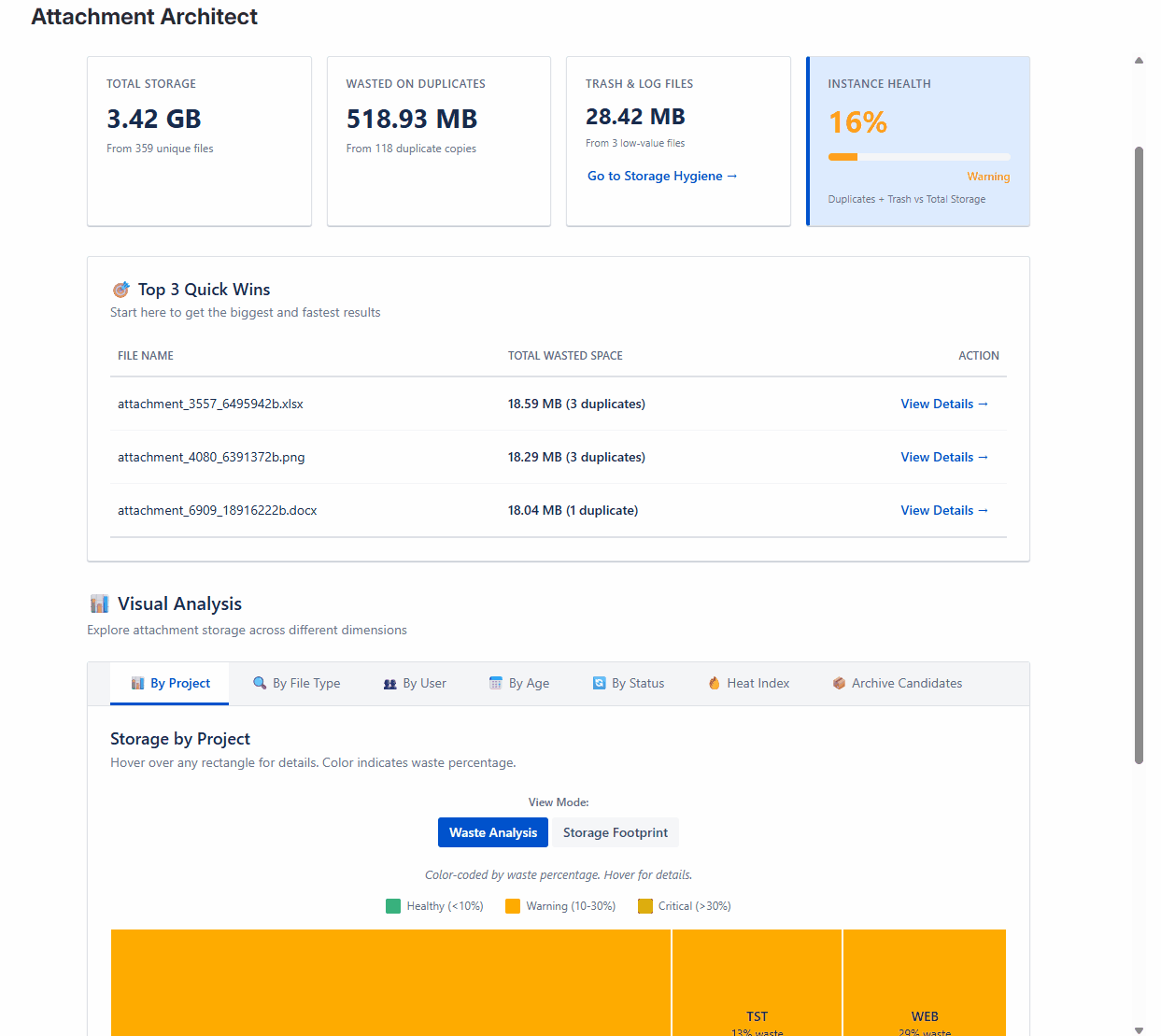Click the pie chart icon beside Top 3 Quick Wins
The width and height of the screenshot is (1161, 1036).
click(121, 289)
